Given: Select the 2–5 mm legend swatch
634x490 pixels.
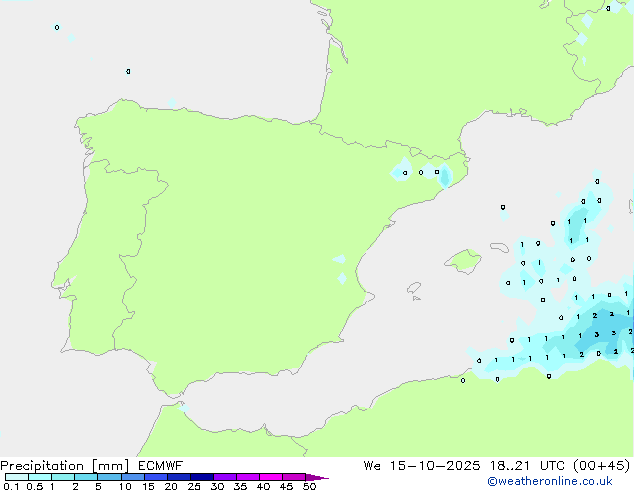Looking at the screenshot, I should 86,477.
